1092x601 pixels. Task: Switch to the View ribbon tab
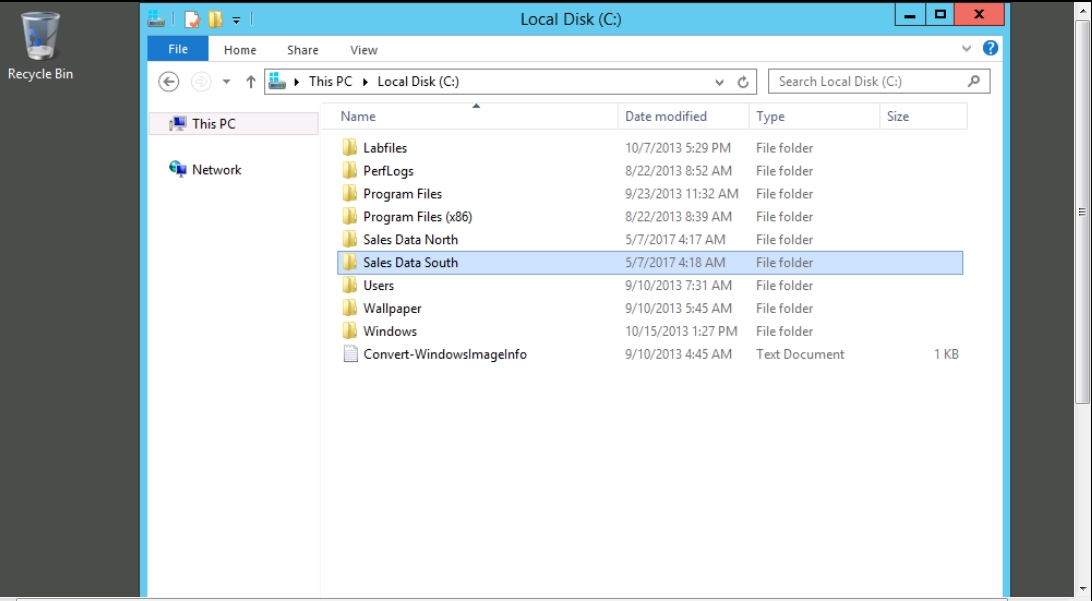click(364, 50)
